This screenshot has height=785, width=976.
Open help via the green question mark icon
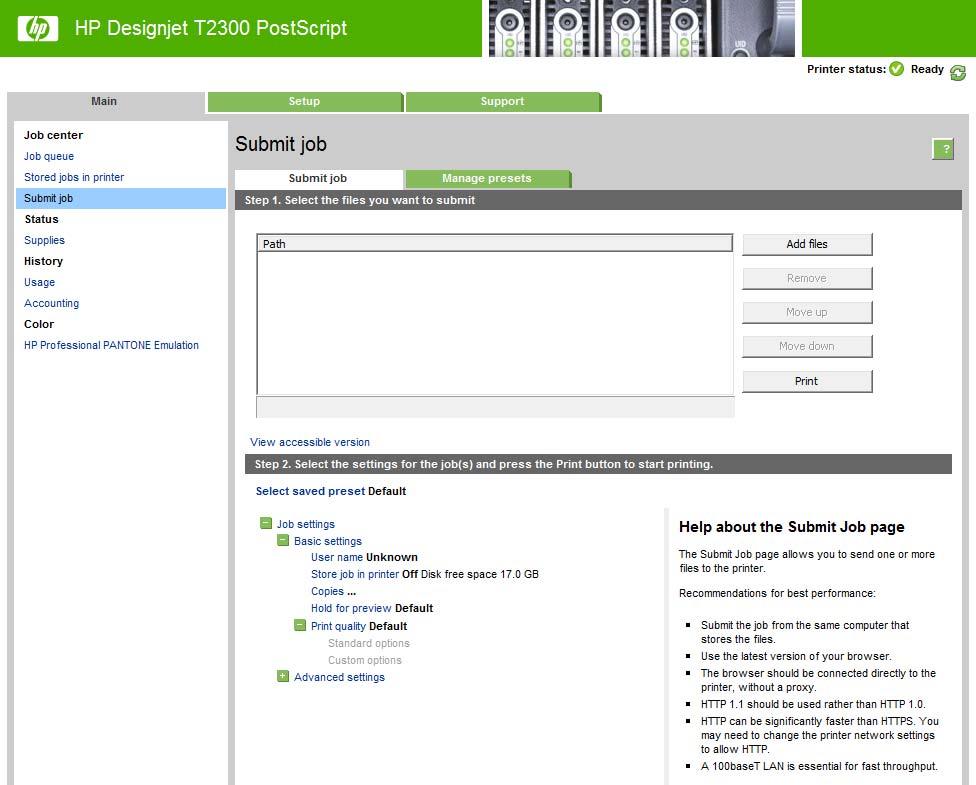(x=943, y=149)
